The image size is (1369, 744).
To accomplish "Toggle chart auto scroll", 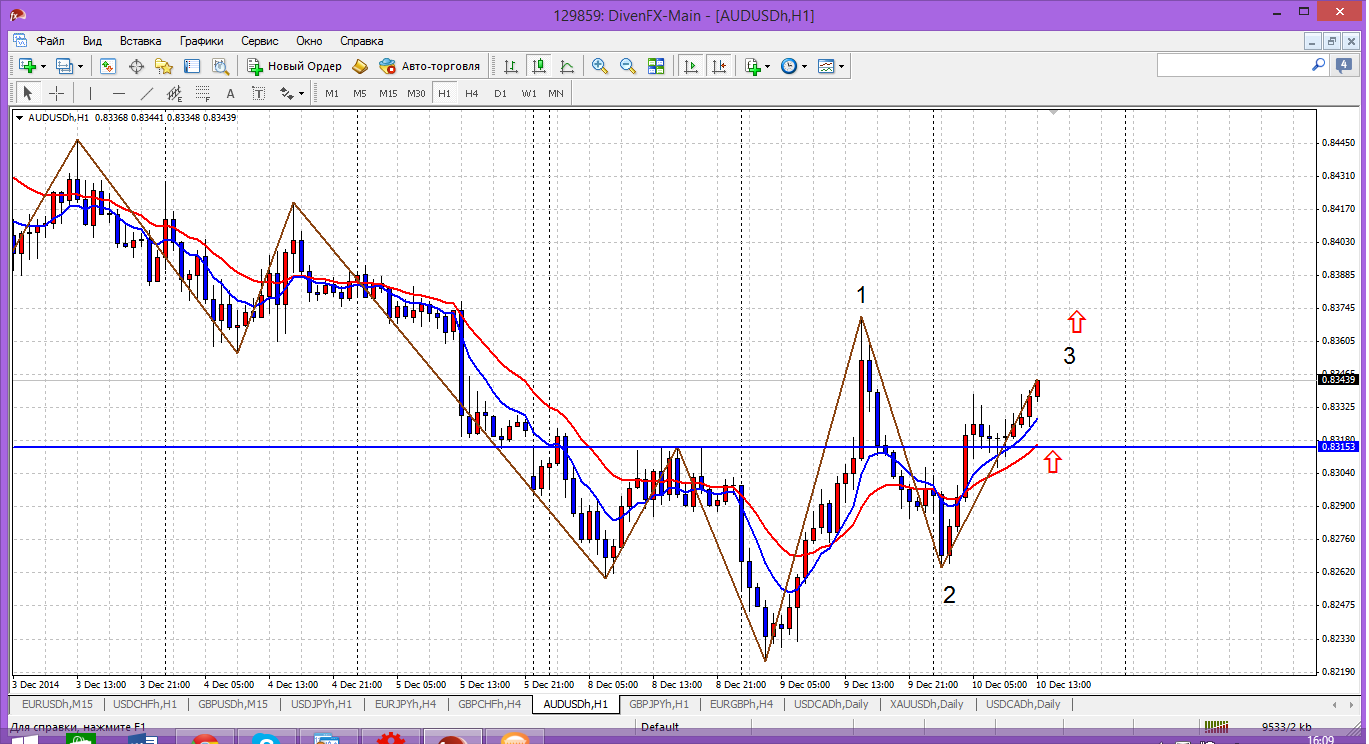I will pos(690,66).
